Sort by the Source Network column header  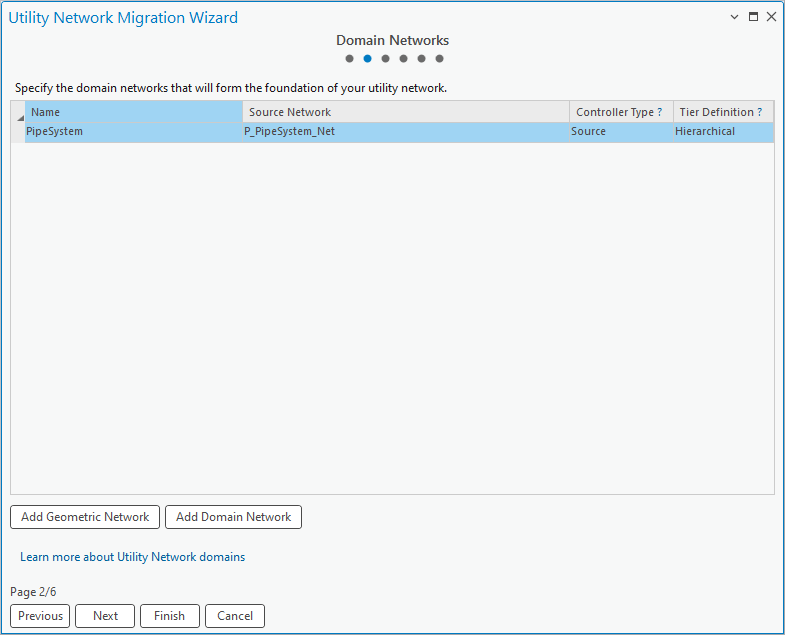pyautogui.click(x=406, y=112)
